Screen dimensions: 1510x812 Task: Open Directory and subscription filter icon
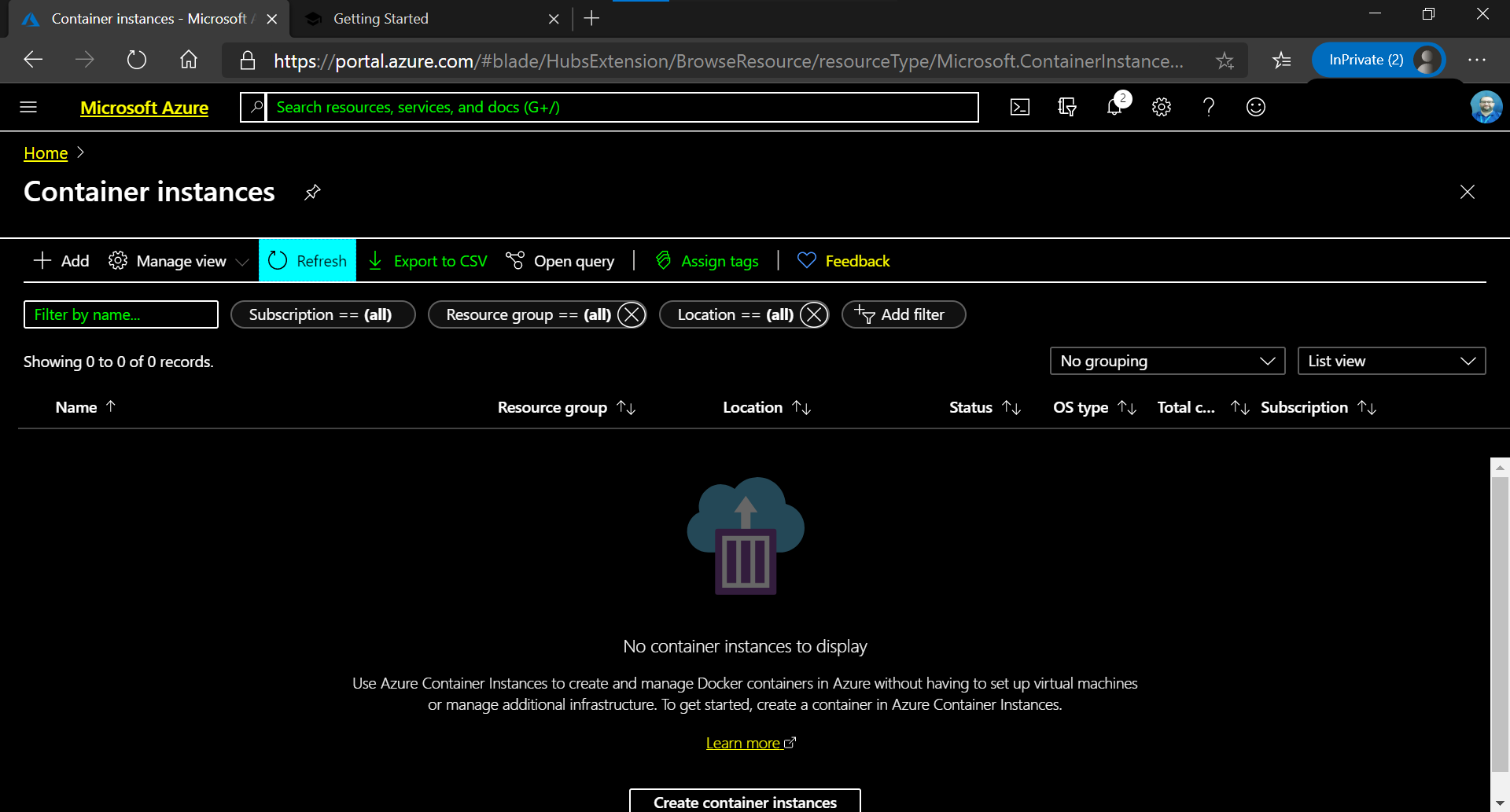click(x=1066, y=108)
